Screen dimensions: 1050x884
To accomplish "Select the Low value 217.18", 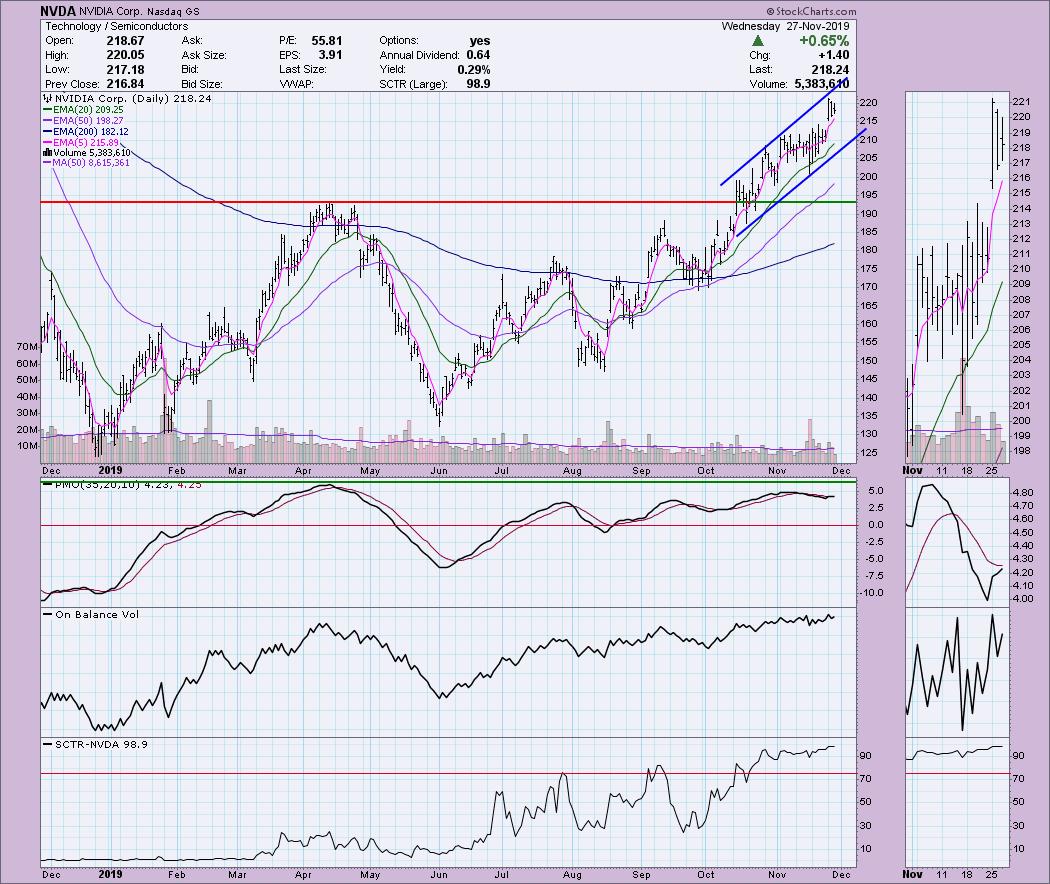I will tap(125, 70).
